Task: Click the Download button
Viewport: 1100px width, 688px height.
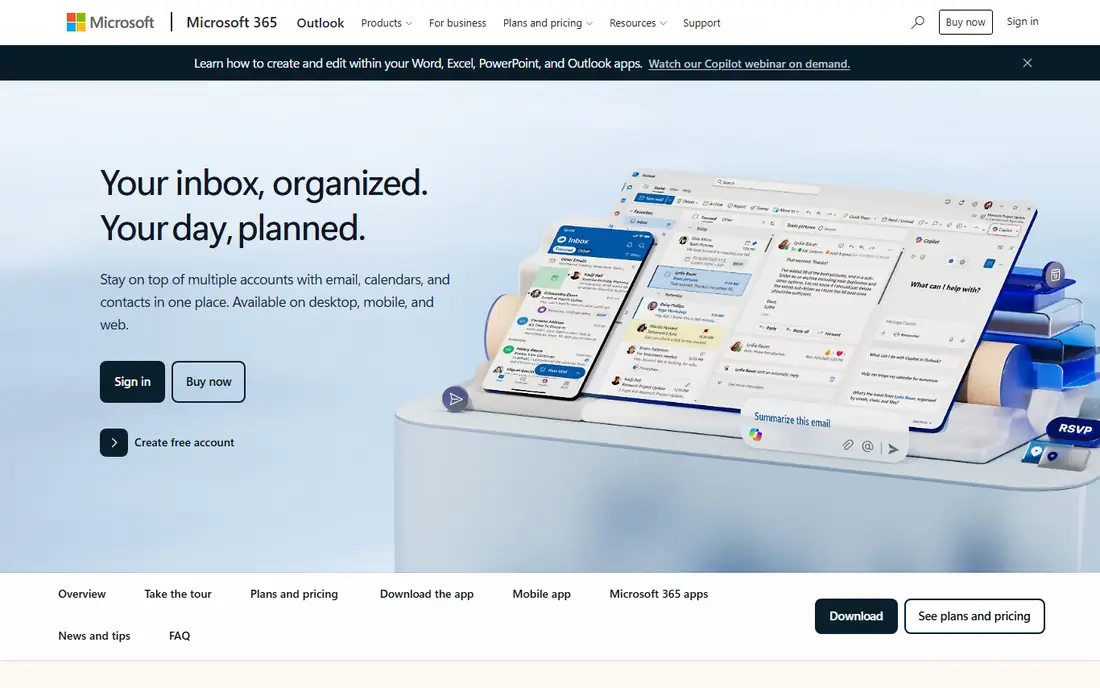Action: (x=856, y=616)
